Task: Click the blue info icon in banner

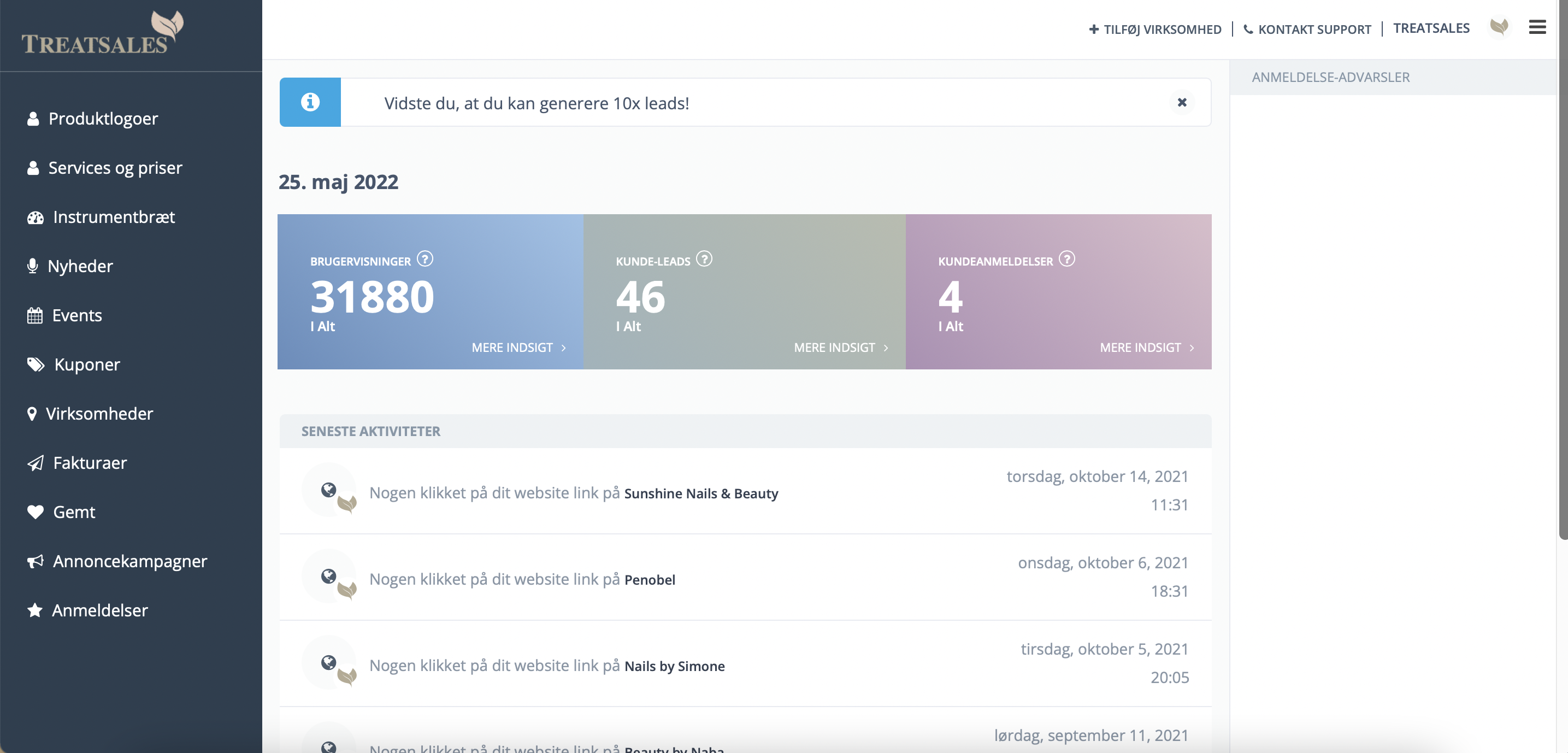Action: [310, 102]
